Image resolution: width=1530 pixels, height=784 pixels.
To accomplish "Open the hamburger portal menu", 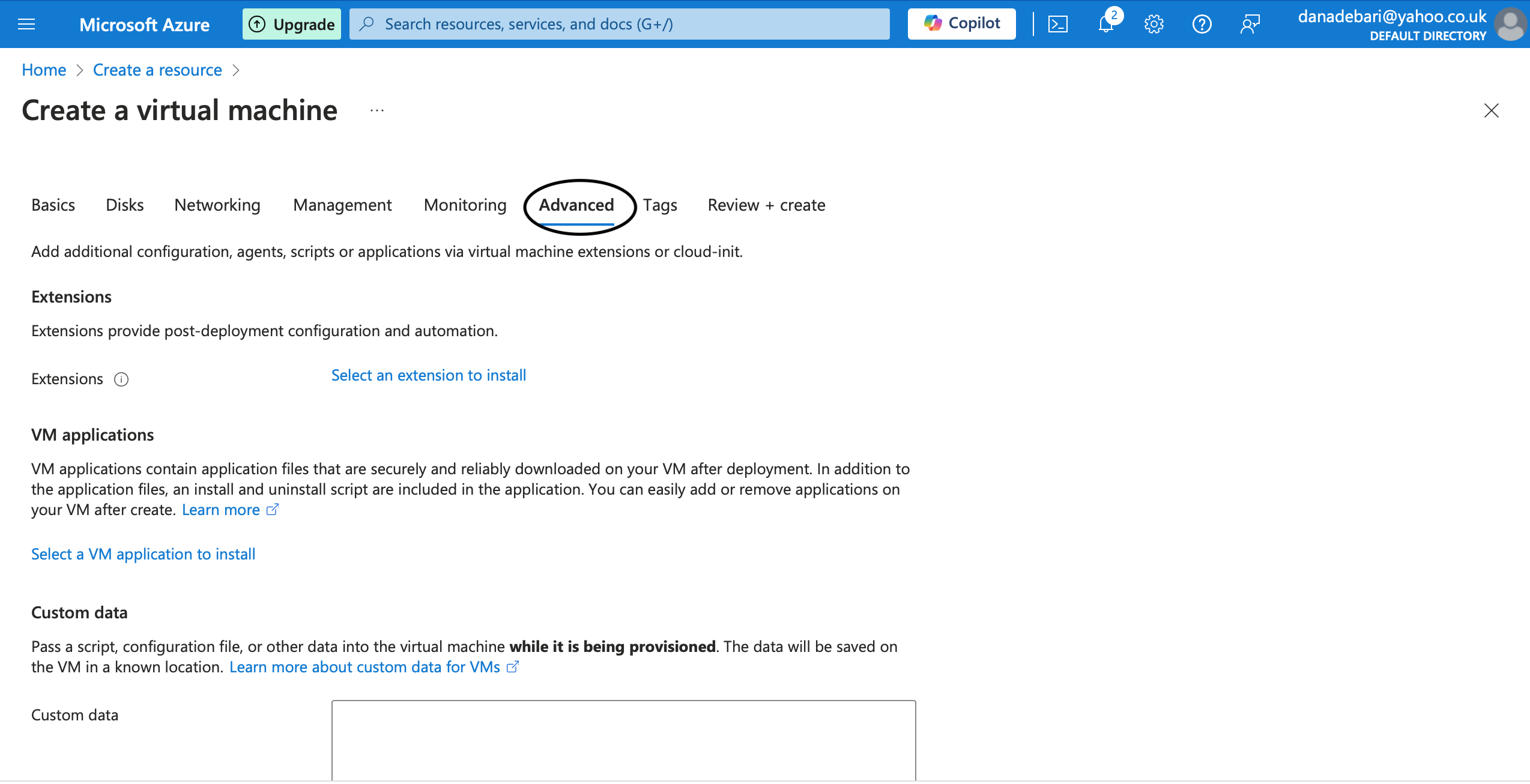I will 26,24.
